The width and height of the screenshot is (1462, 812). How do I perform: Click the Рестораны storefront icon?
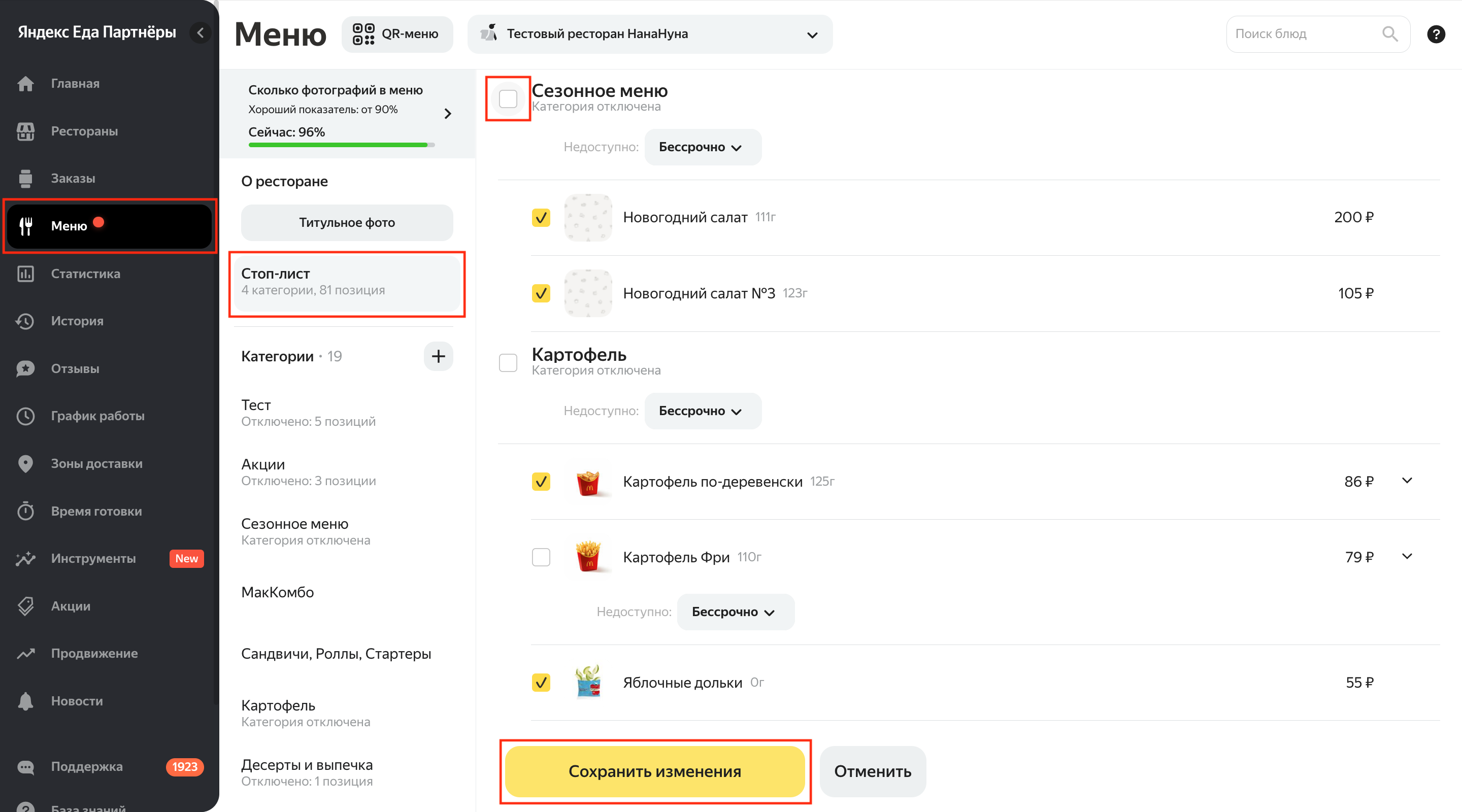click(25, 131)
